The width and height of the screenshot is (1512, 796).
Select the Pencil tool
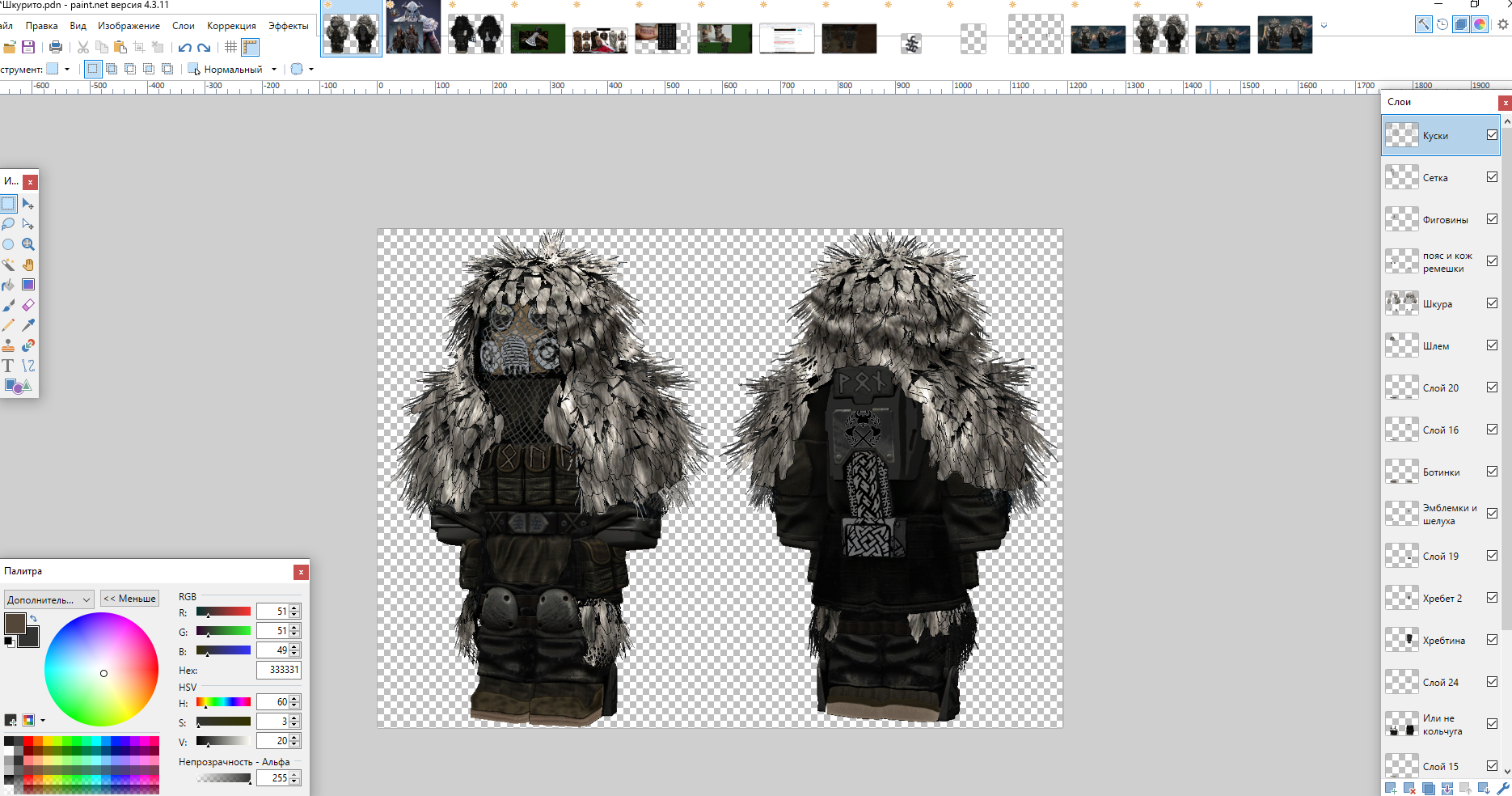click(8, 325)
